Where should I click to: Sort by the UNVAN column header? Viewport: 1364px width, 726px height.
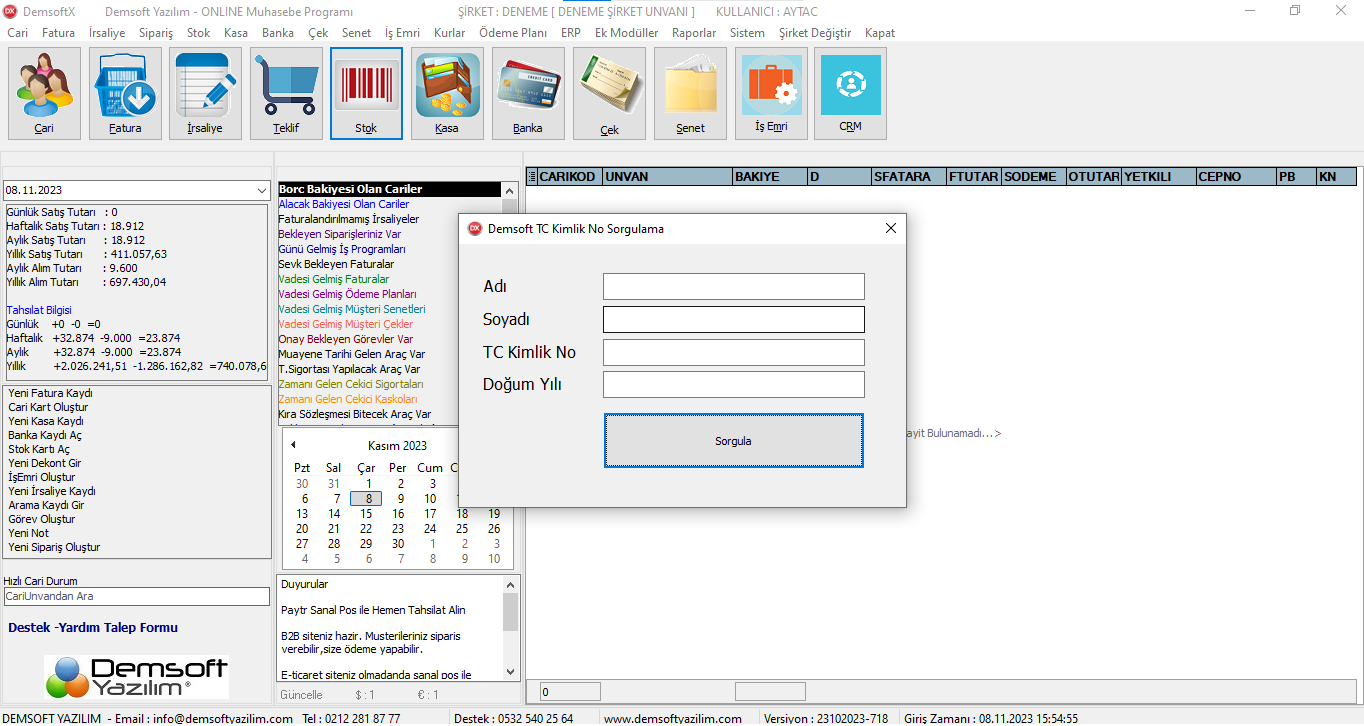pos(667,177)
